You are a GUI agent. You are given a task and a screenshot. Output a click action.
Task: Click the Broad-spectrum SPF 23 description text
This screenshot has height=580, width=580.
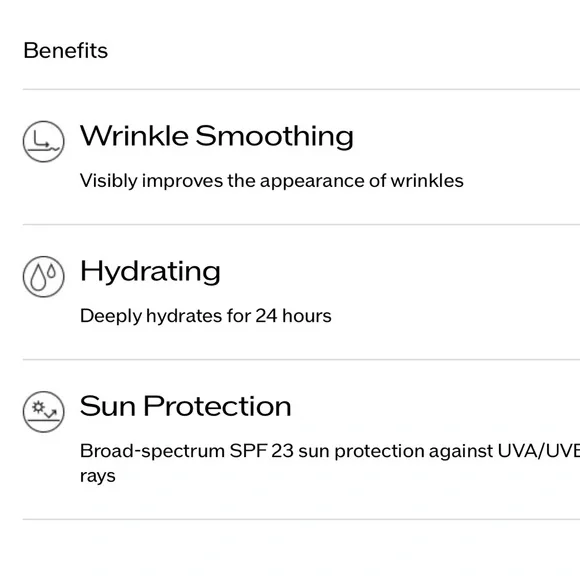[330, 463]
